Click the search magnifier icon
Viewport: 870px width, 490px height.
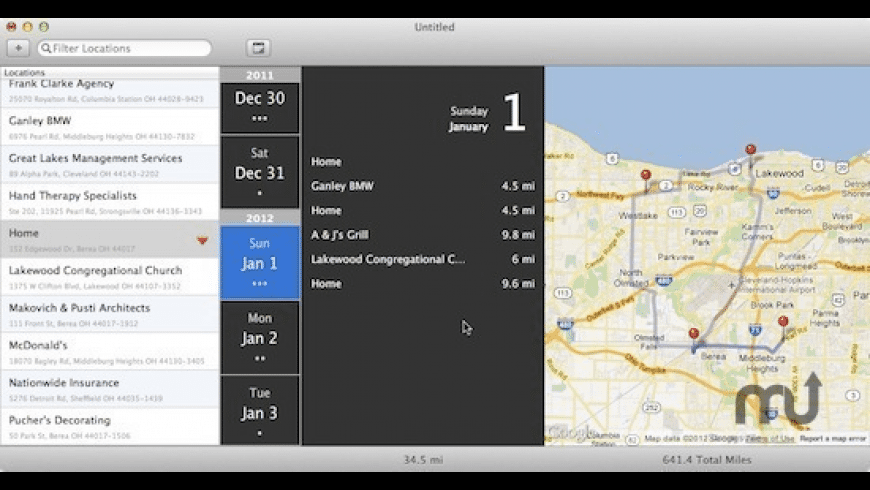coord(47,48)
